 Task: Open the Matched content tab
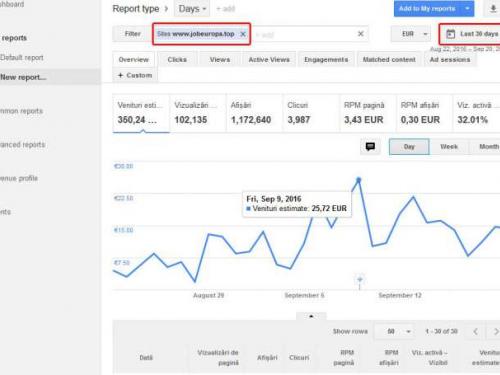pyautogui.click(x=389, y=60)
